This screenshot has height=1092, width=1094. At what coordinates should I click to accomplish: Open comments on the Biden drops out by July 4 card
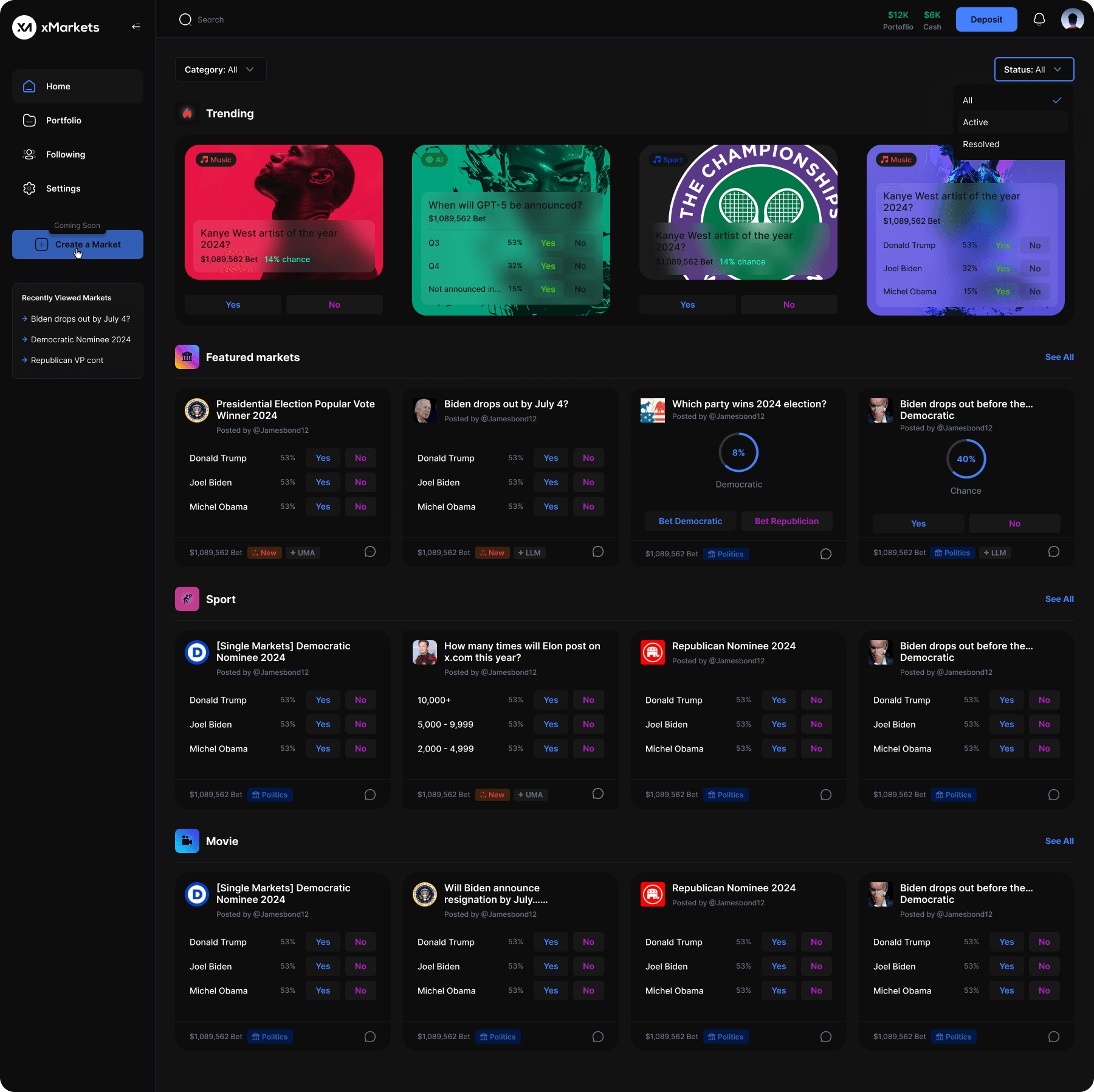point(597,551)
